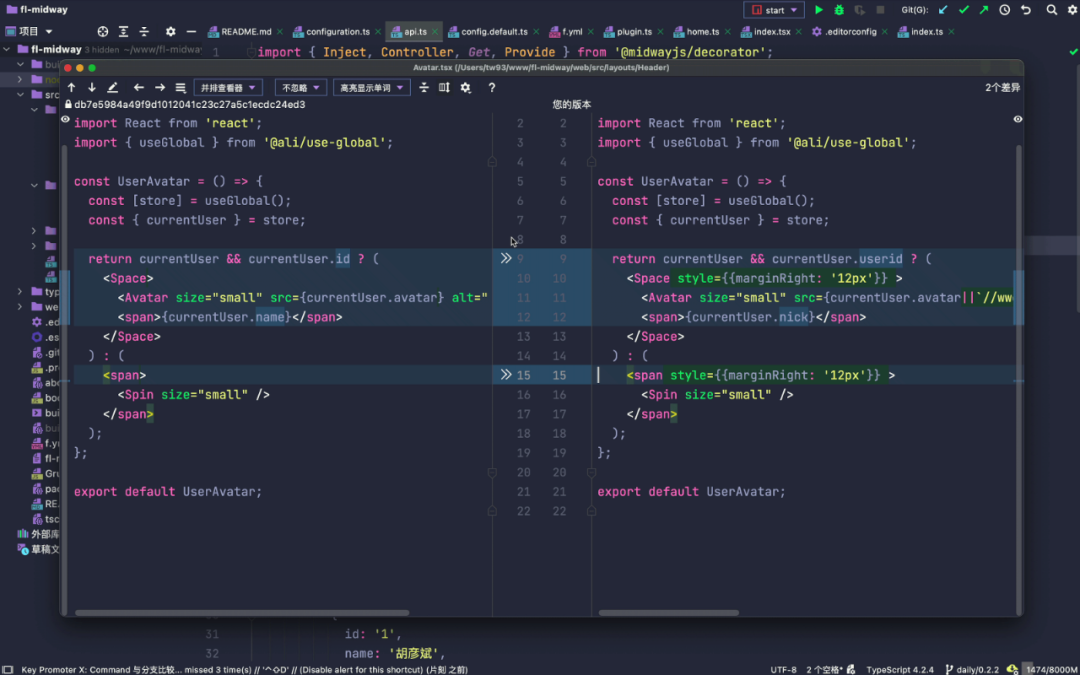Collapse all in project tool window
This screenshot has height=675, width=1080.
tap(144, 32)
